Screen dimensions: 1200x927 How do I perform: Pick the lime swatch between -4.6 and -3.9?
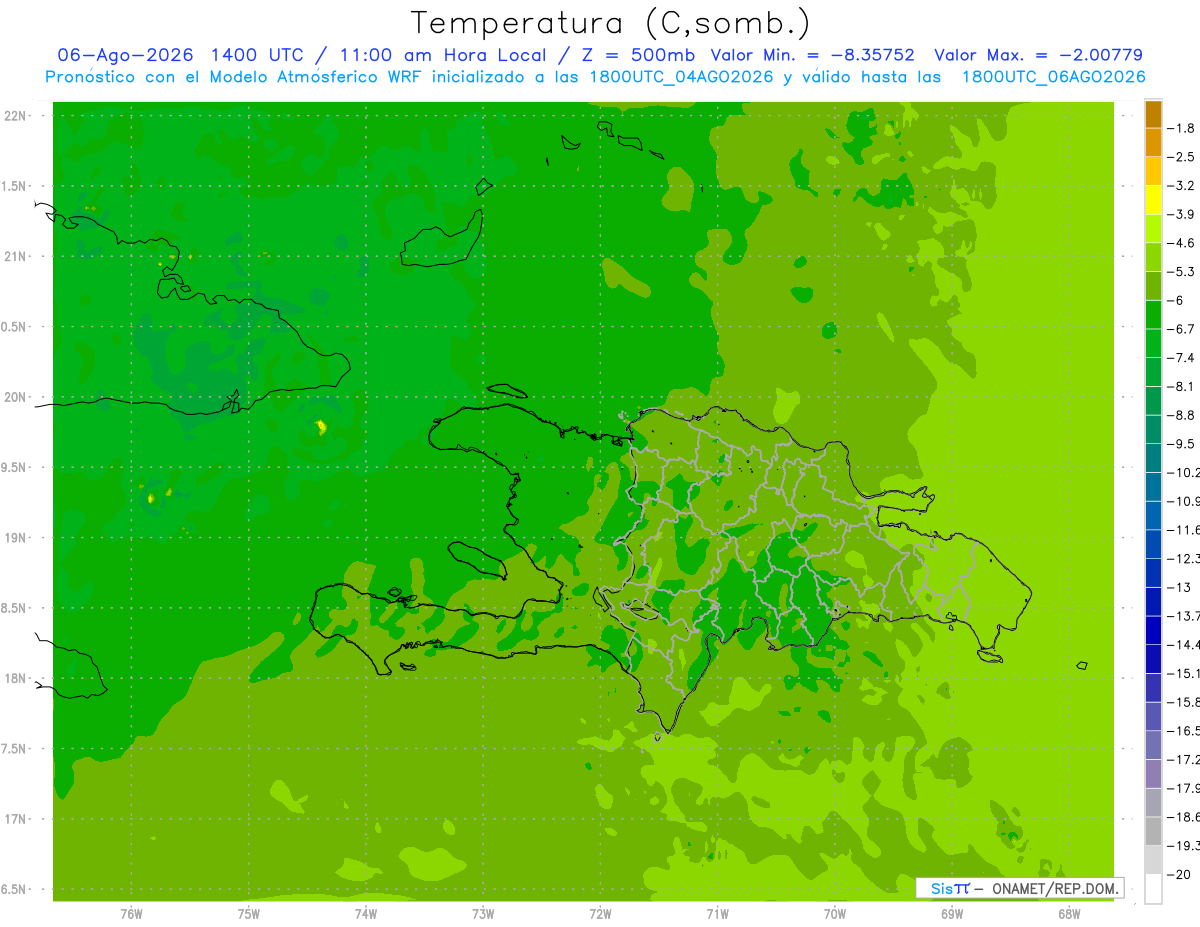(x=1153, y=228)
